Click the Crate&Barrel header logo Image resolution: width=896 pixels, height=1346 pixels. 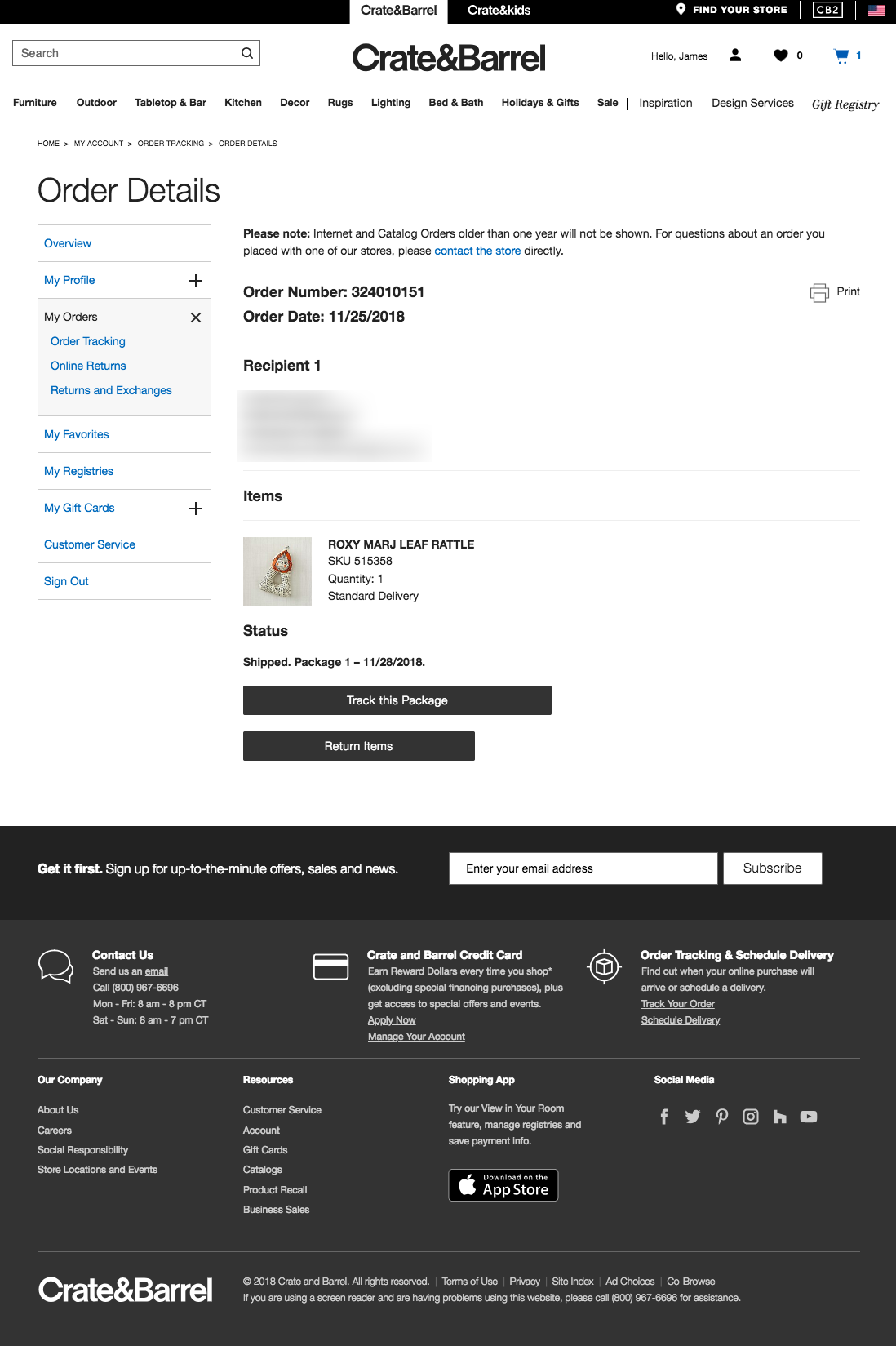tap(449, 58)
